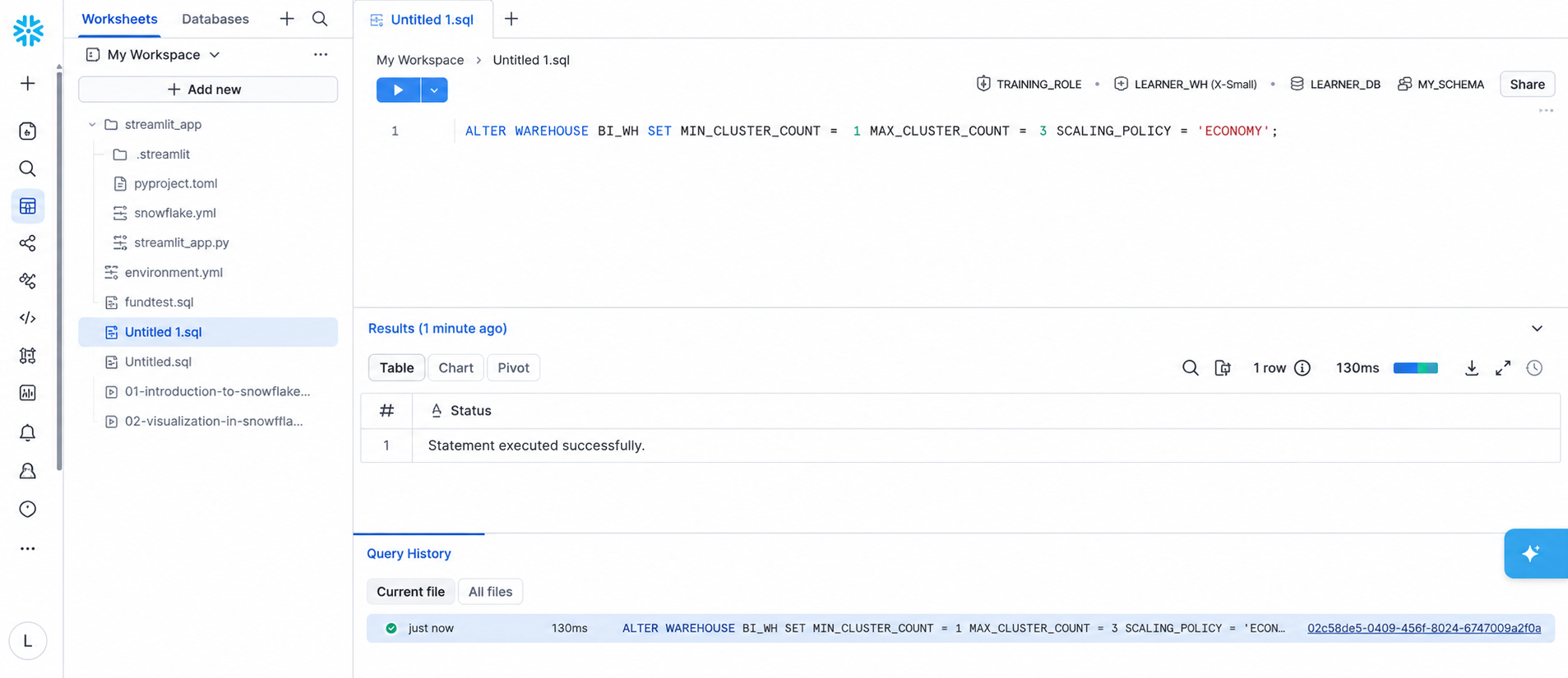
Task: Open the more options dots in sidebar
Action: point(28,548)
